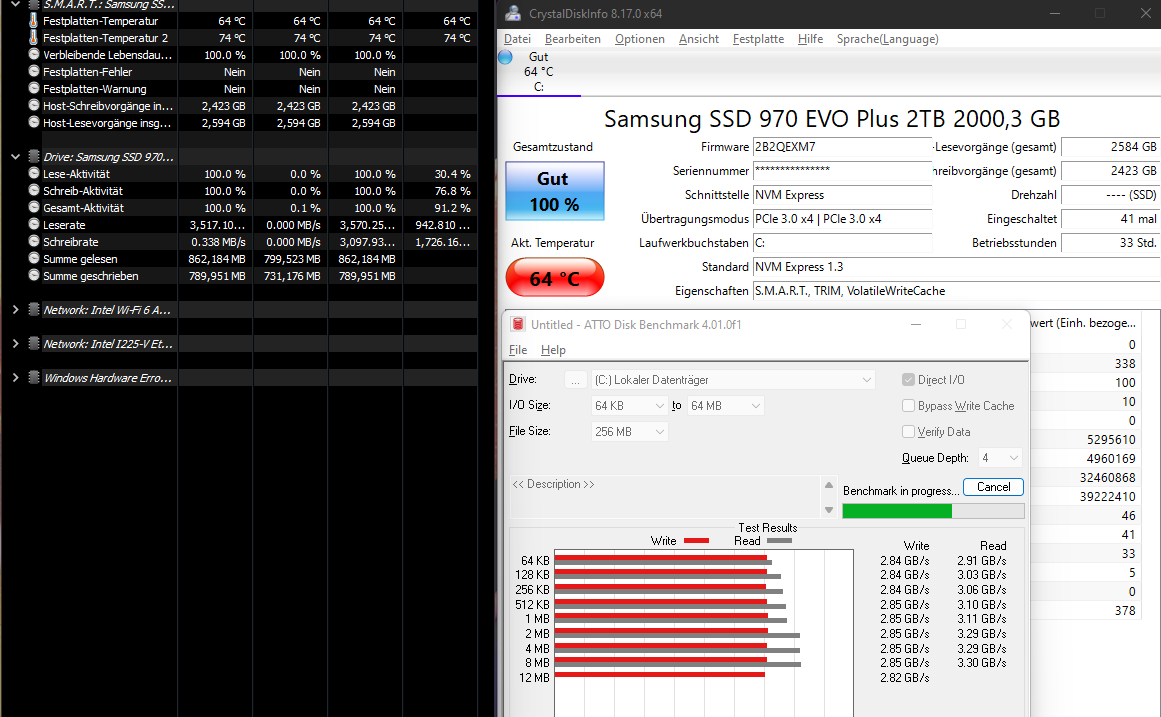
Task: Click the ATTO Disk Benchmark title bar icon
Action: pyautogui.click(x=518, y=324)
